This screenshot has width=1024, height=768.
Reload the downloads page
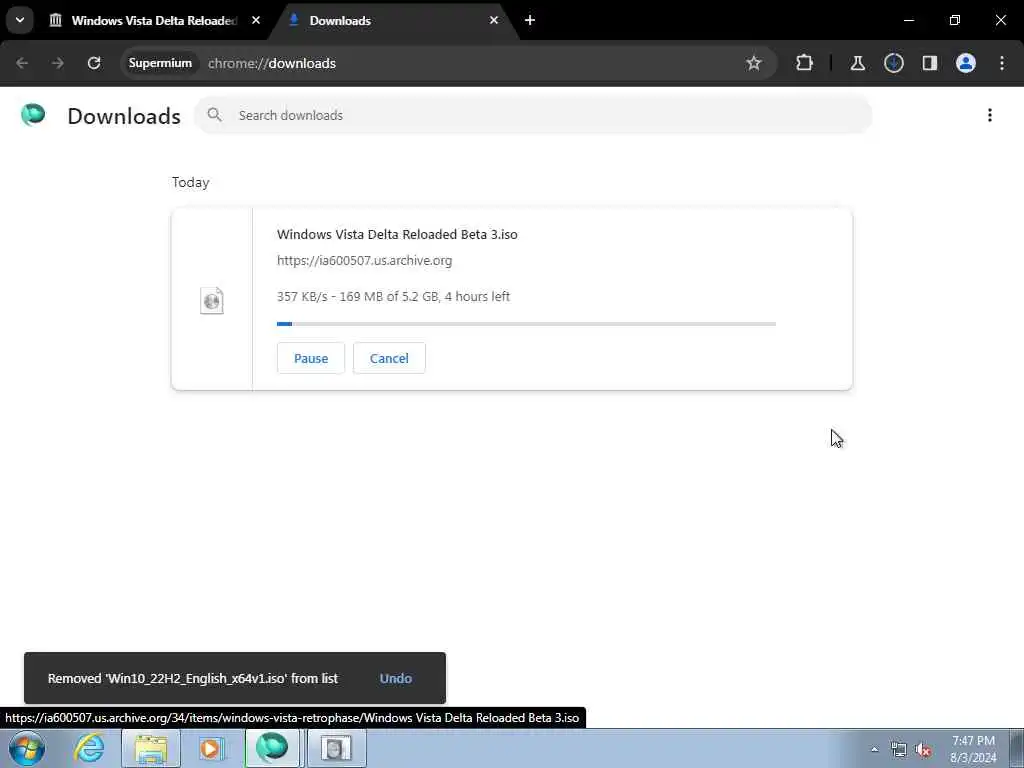coord(94,63)
